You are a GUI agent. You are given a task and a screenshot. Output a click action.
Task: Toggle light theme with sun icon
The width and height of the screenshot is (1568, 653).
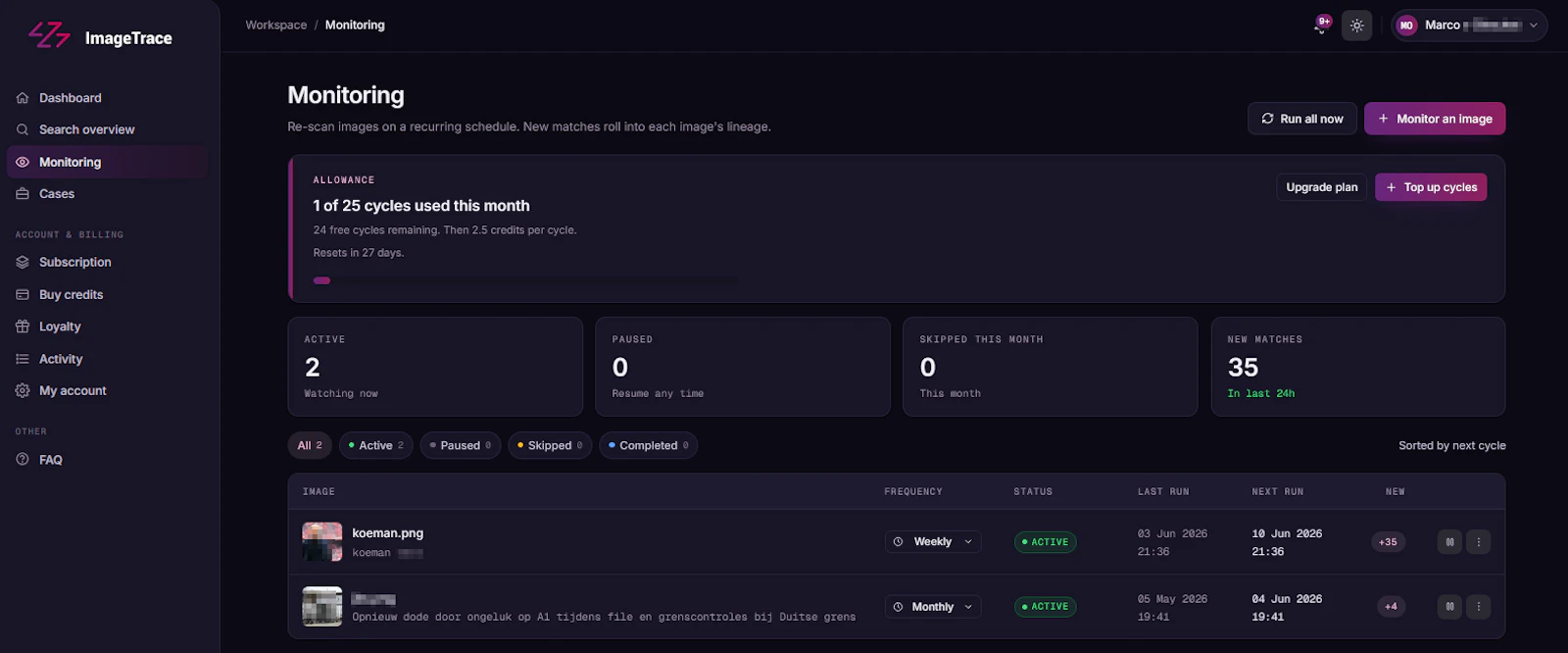click(x=1356, y=25)
